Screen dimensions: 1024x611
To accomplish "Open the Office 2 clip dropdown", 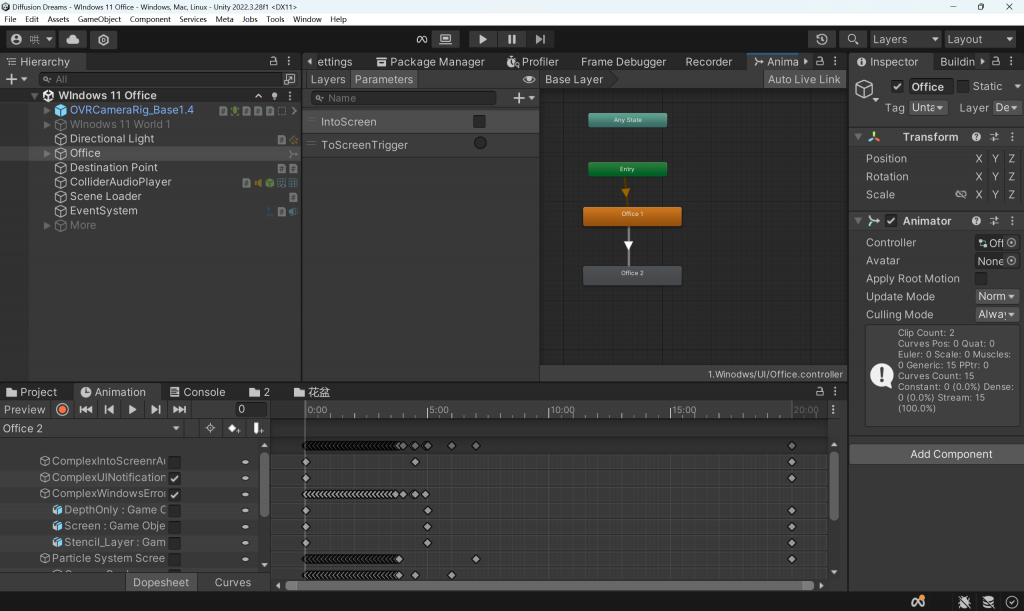I will 91,428.
